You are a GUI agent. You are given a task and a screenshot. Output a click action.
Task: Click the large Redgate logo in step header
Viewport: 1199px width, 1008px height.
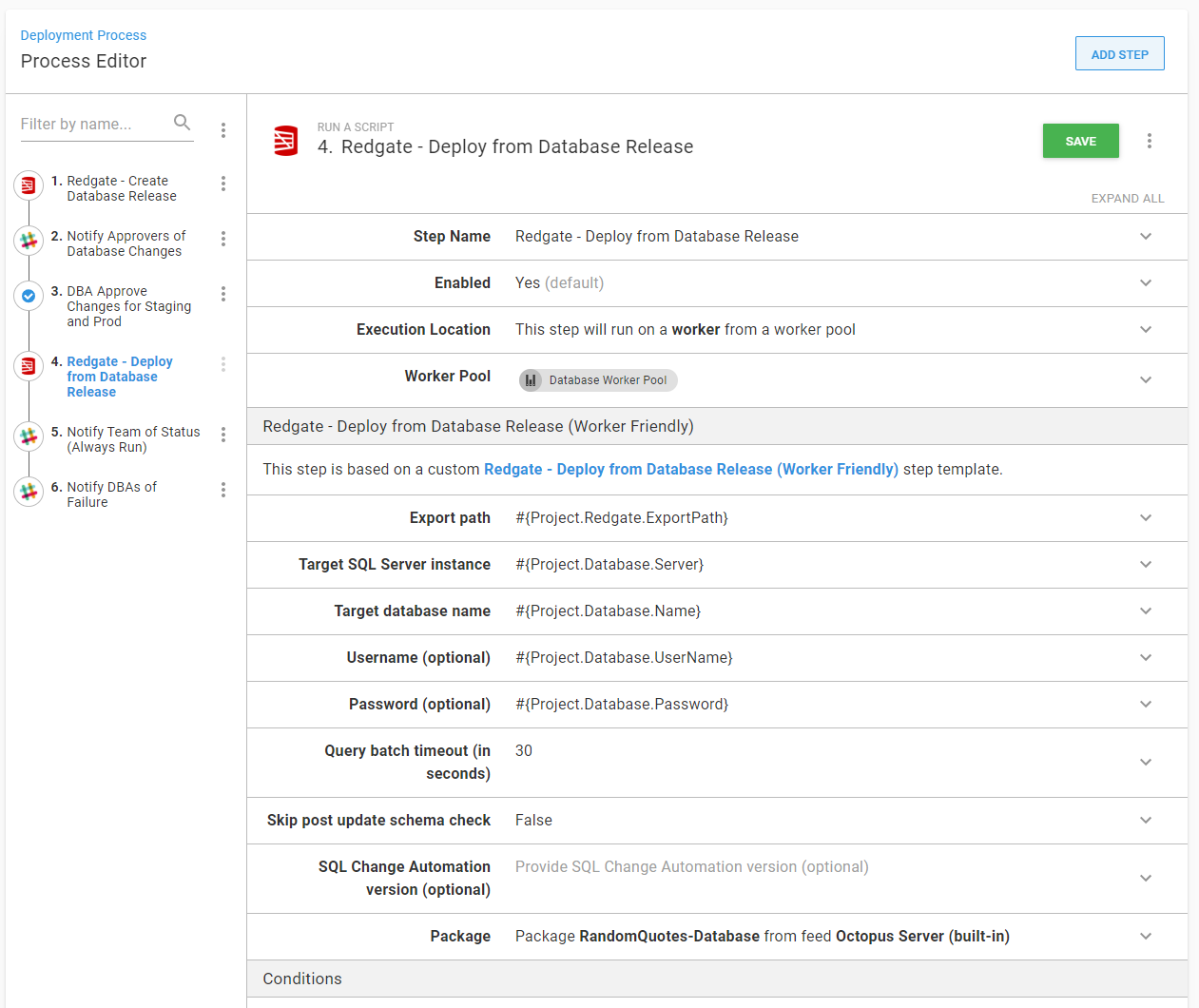point(286,141)
